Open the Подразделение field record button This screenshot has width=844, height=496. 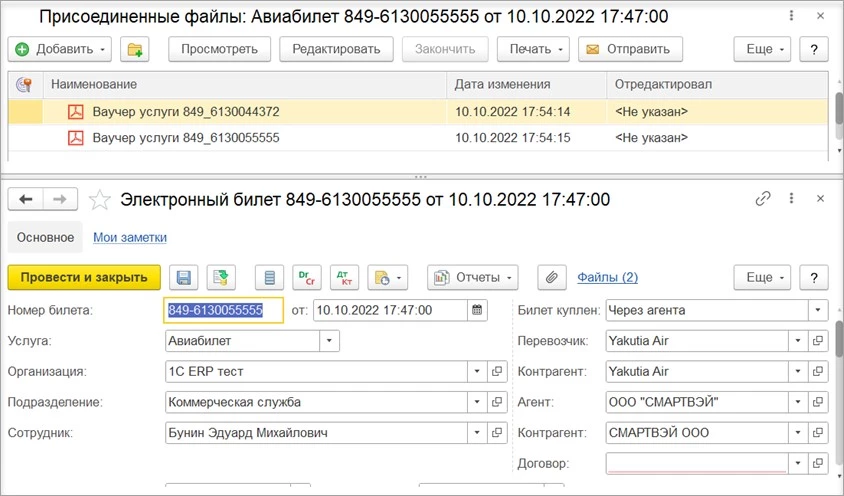pos(497,402)
